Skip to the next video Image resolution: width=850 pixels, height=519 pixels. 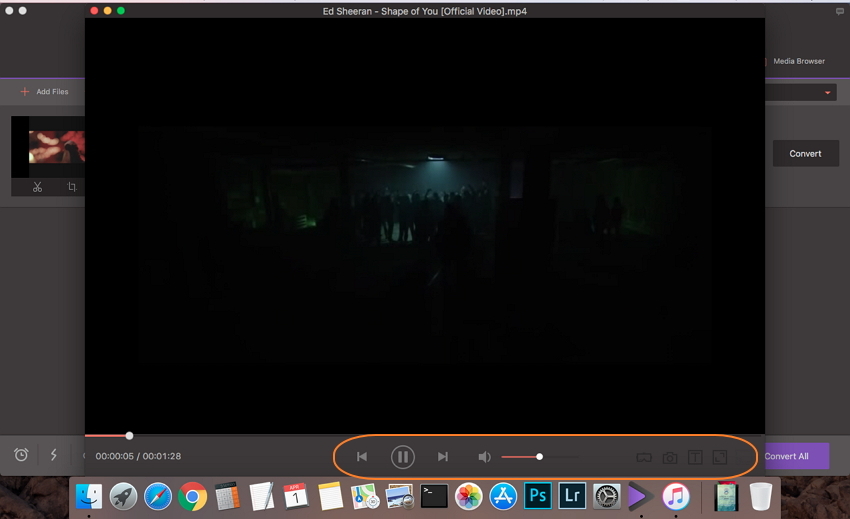click(443, 457)
